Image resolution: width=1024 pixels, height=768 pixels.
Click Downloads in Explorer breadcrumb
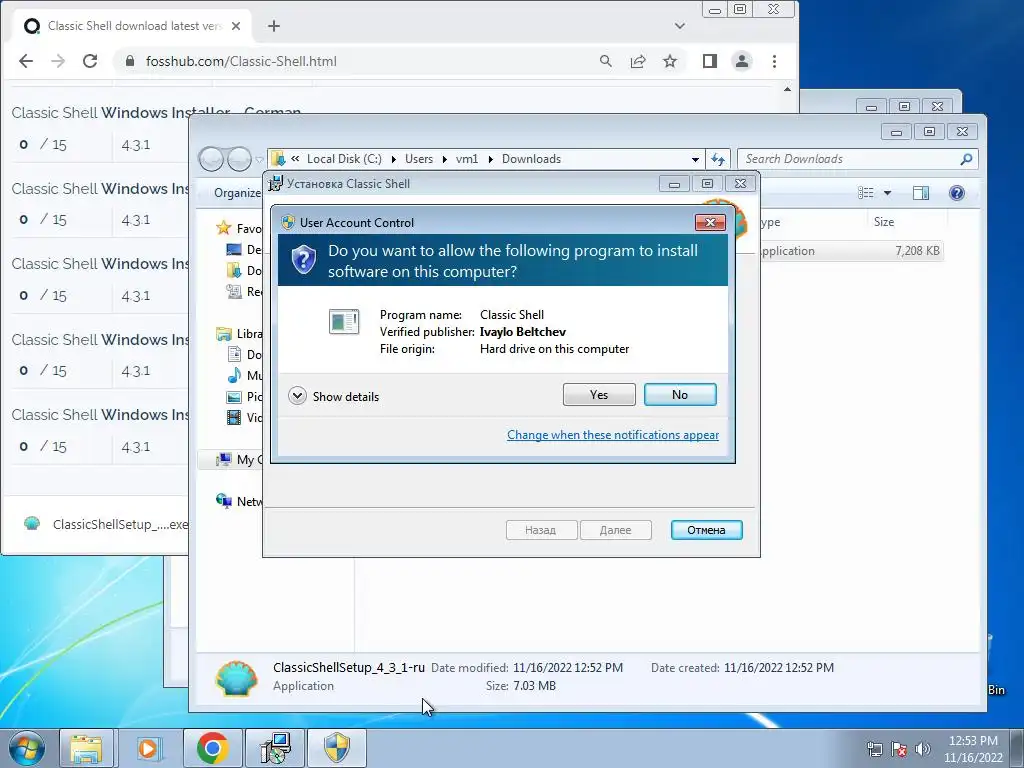[x=531, y=159]
